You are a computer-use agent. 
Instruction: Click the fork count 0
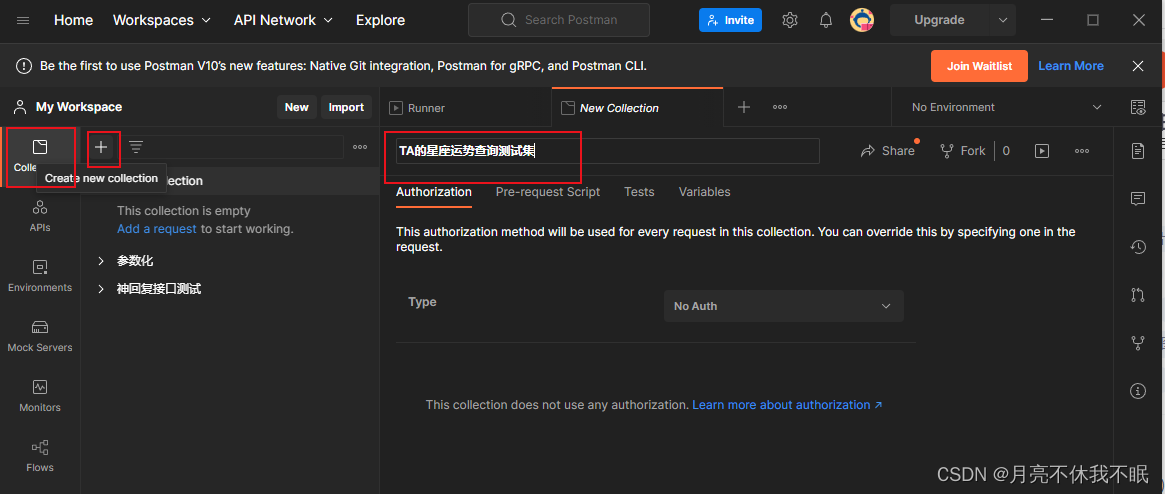click(x=1006, y=151)
